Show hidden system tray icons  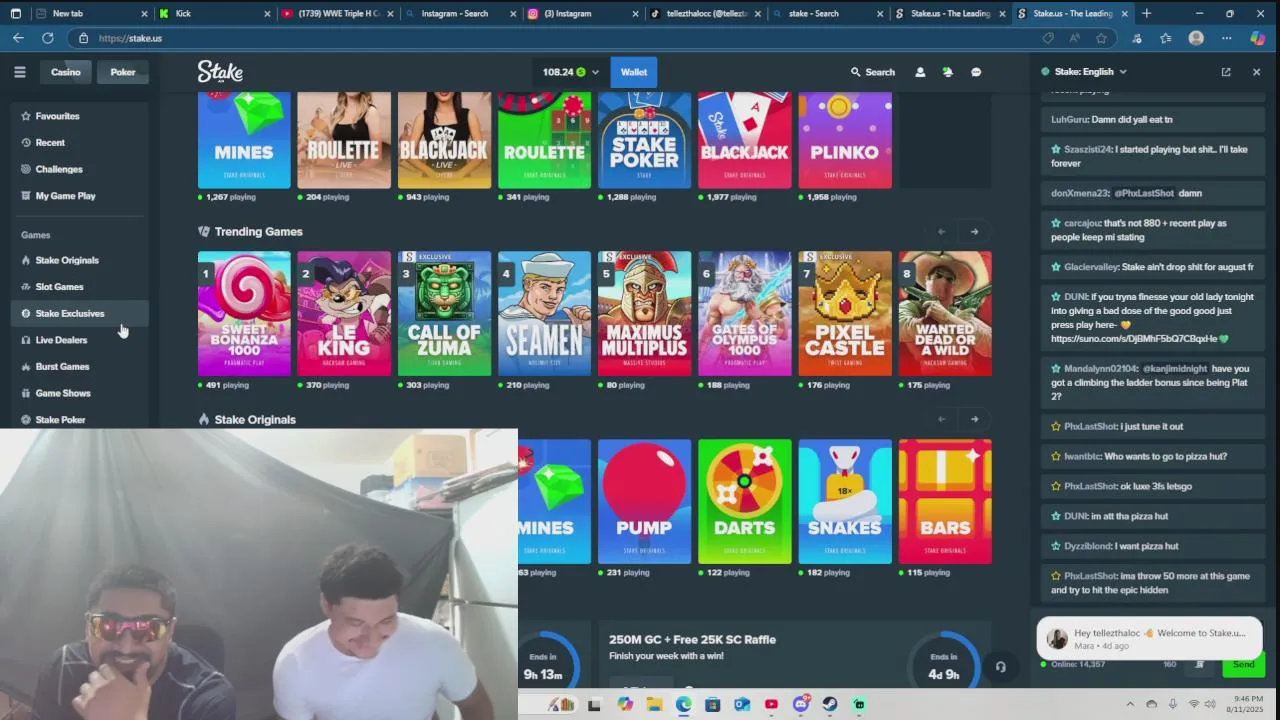(x=1130, y=704)
